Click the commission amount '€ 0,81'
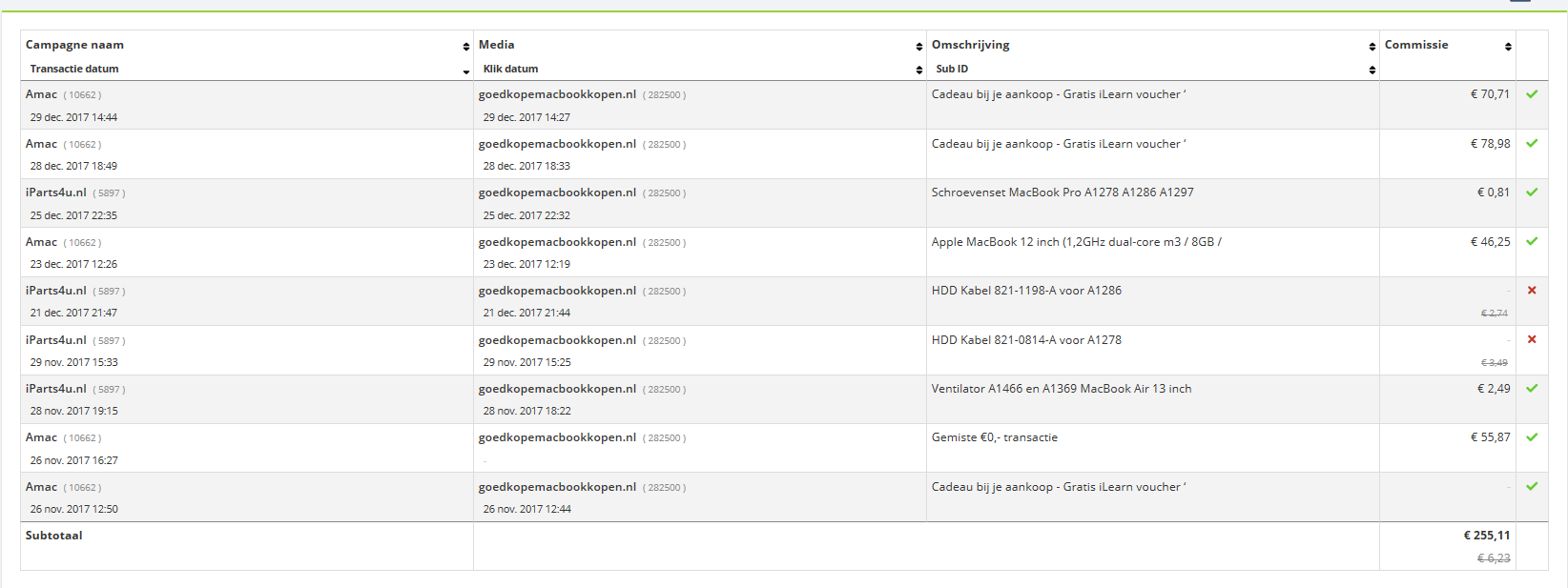Screen dimensions: 1568x588 (1494, 193)
